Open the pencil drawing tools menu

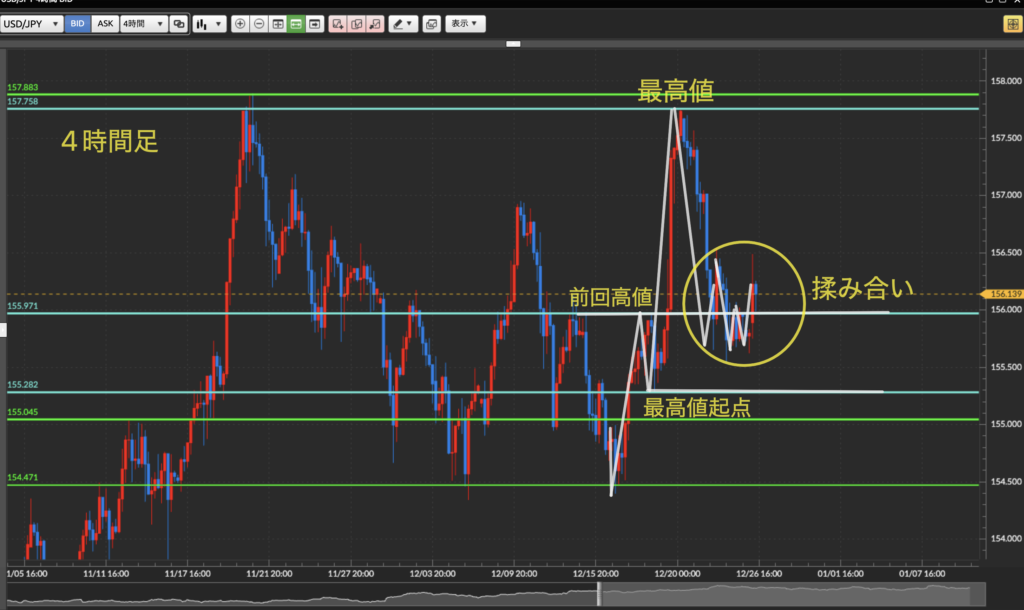(x=402, y=23)
